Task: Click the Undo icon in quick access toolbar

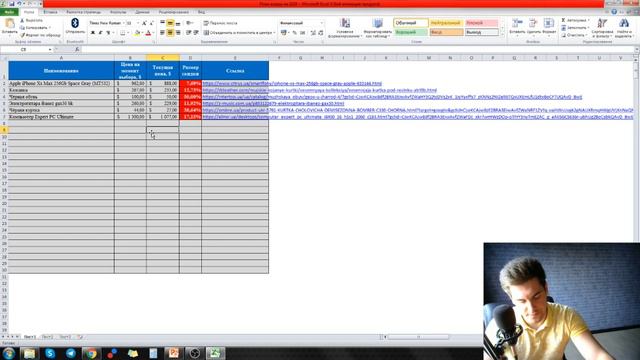Action: 19,4
